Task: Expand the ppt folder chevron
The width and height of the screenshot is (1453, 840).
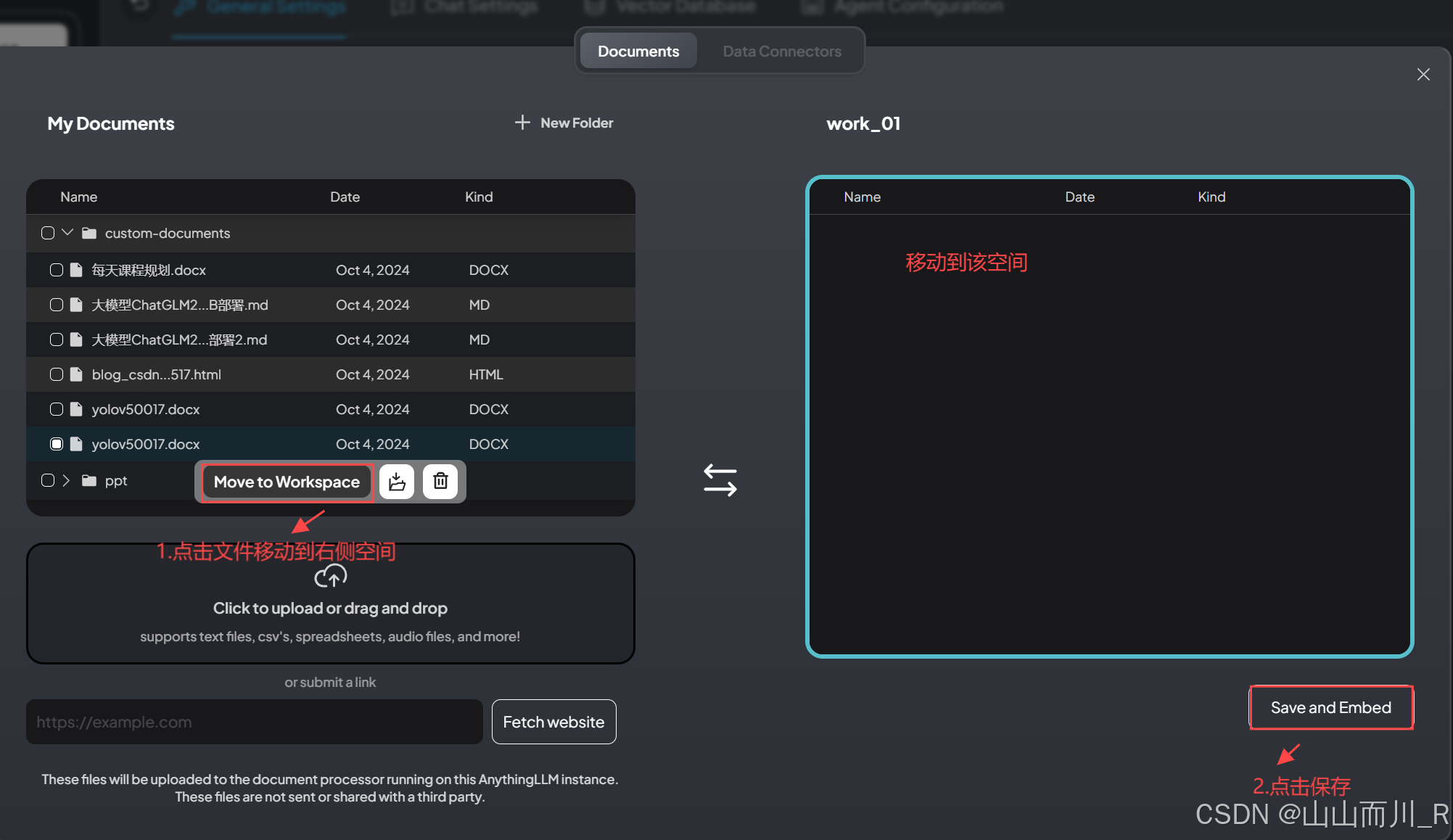Action: (x=66, y=480)
